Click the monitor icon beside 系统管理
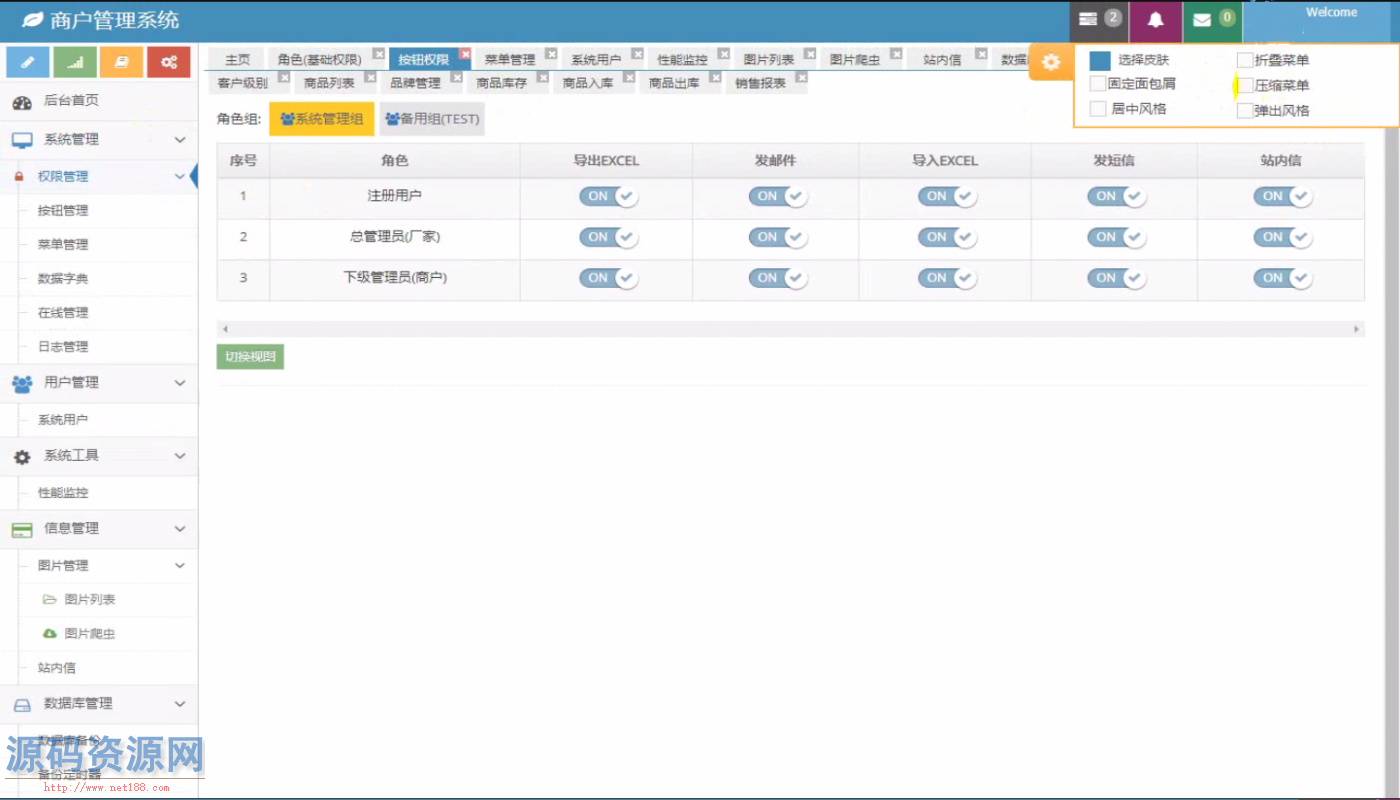1400x800 pixels. pos(22,140)
